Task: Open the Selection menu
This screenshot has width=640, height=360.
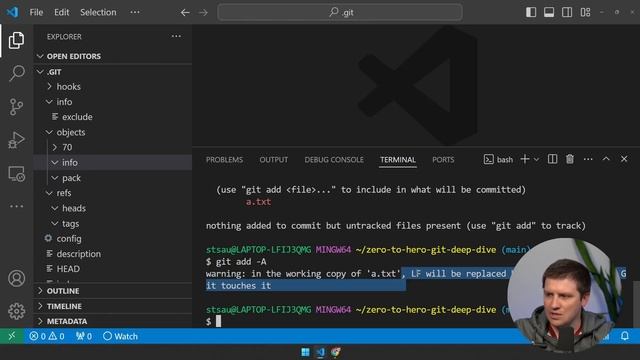Action: click(98, 12)
